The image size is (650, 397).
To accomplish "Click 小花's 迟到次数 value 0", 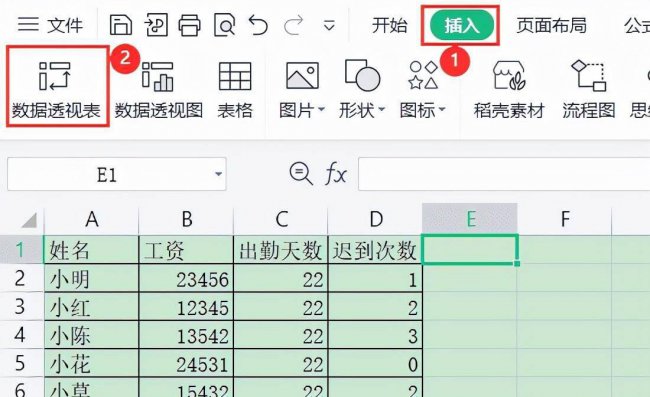I will click(x=376, y=363).
